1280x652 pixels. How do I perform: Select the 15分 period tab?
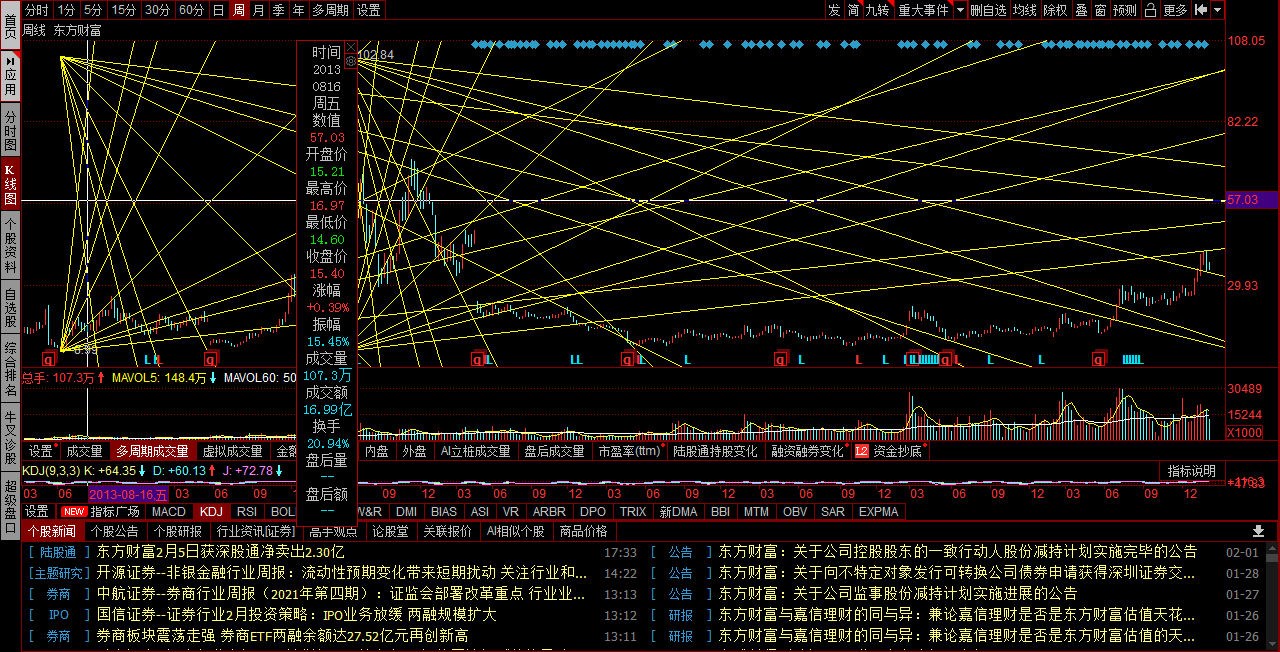(x=124, y=10)
